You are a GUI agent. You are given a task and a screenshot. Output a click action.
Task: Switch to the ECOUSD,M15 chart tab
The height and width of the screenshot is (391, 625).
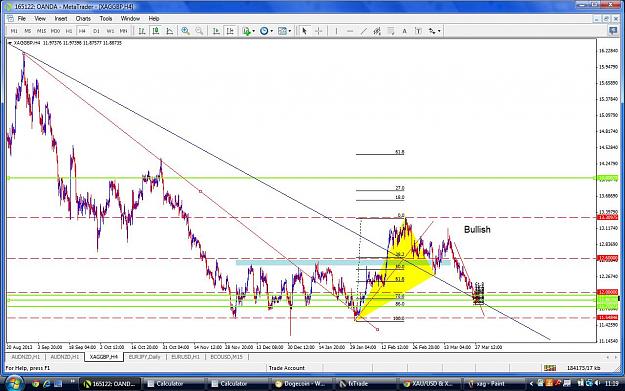[x=226, y=357]
